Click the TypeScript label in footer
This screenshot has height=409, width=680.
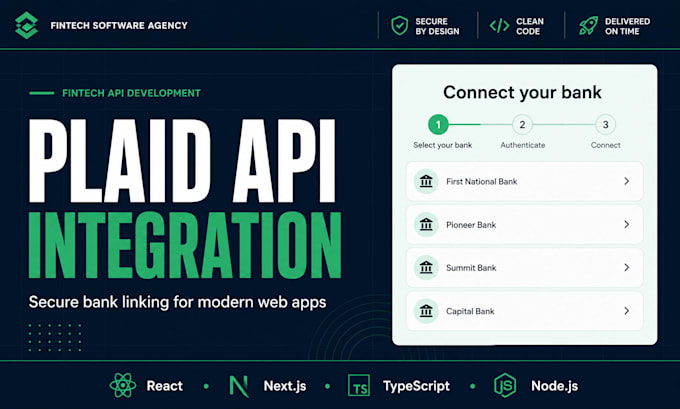point(416,386)
